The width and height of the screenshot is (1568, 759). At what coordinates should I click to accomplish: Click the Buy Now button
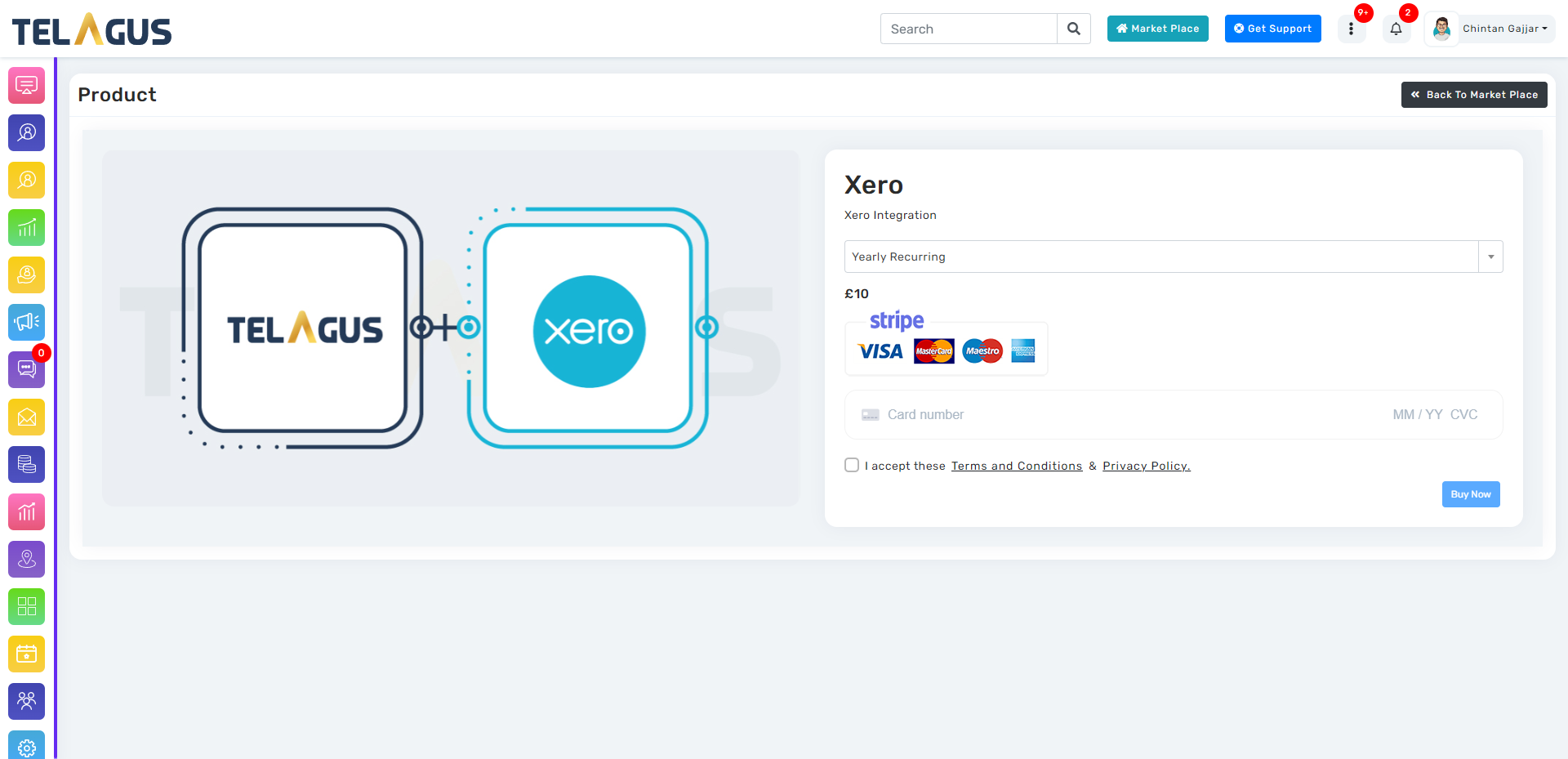[x=1471, y=494]
